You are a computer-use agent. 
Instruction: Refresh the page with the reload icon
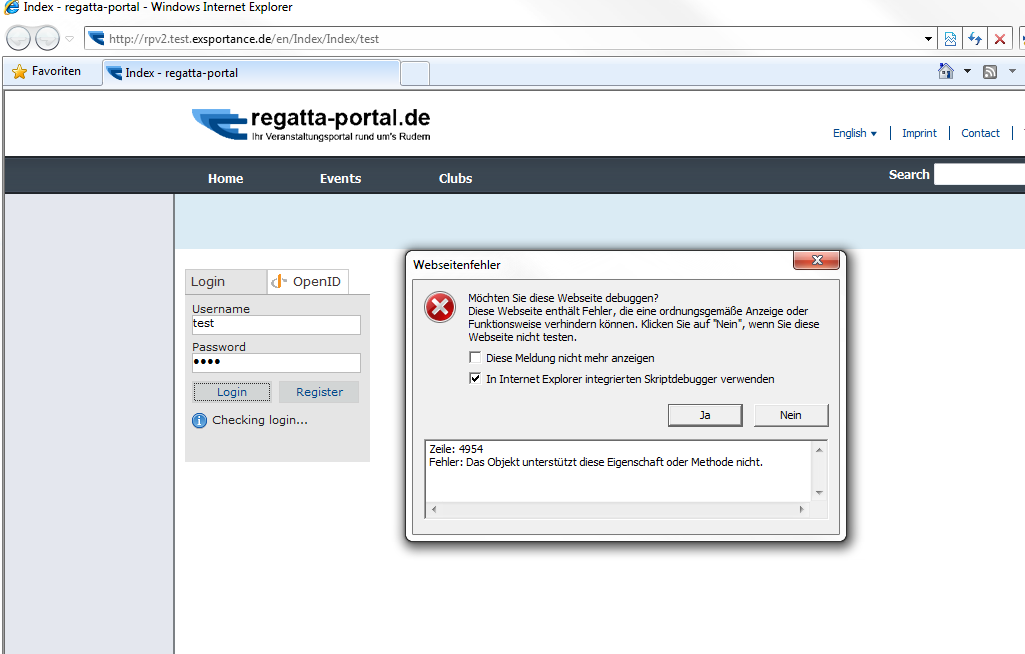[974, 39]
